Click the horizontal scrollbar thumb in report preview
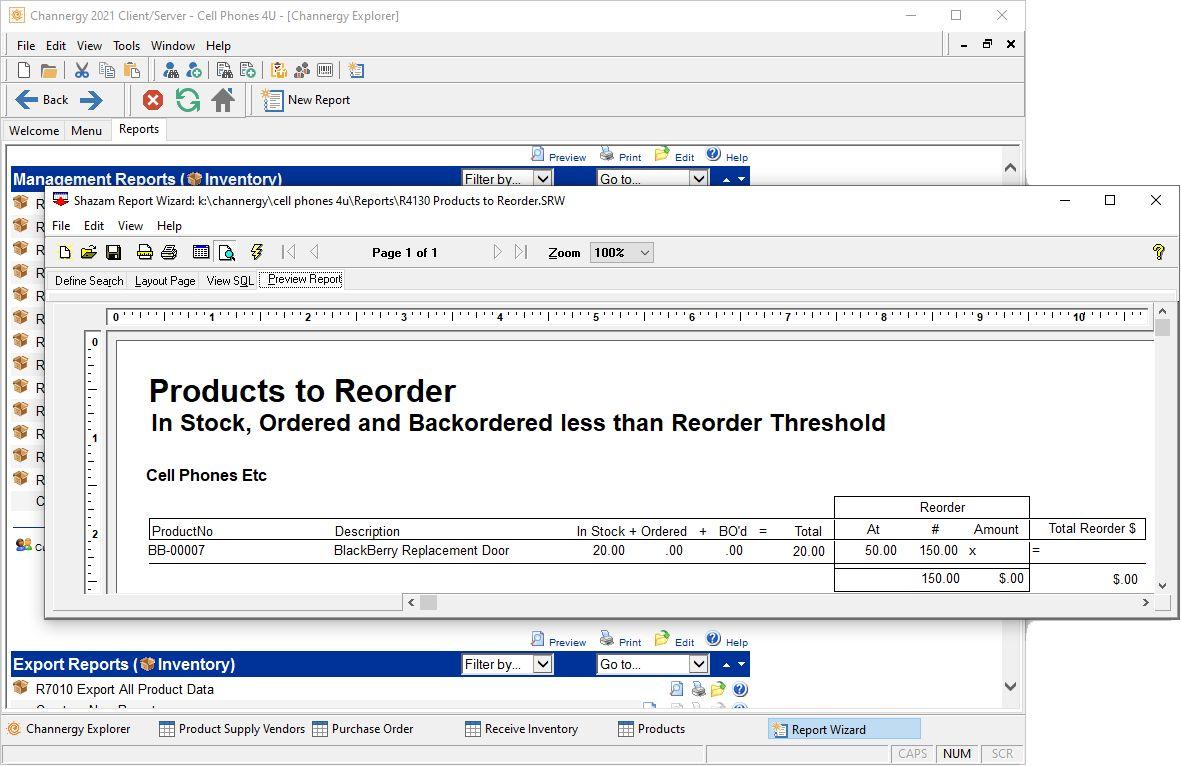 click(429, 603)
